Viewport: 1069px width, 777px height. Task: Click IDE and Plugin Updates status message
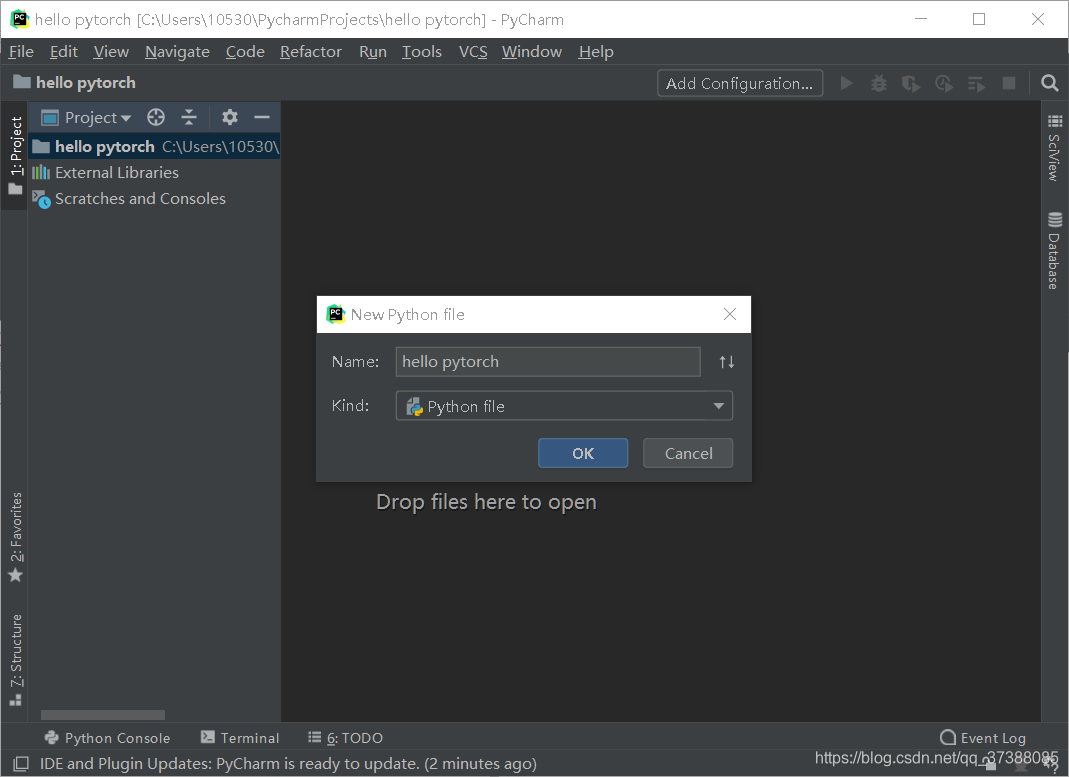tap(288, 763)
